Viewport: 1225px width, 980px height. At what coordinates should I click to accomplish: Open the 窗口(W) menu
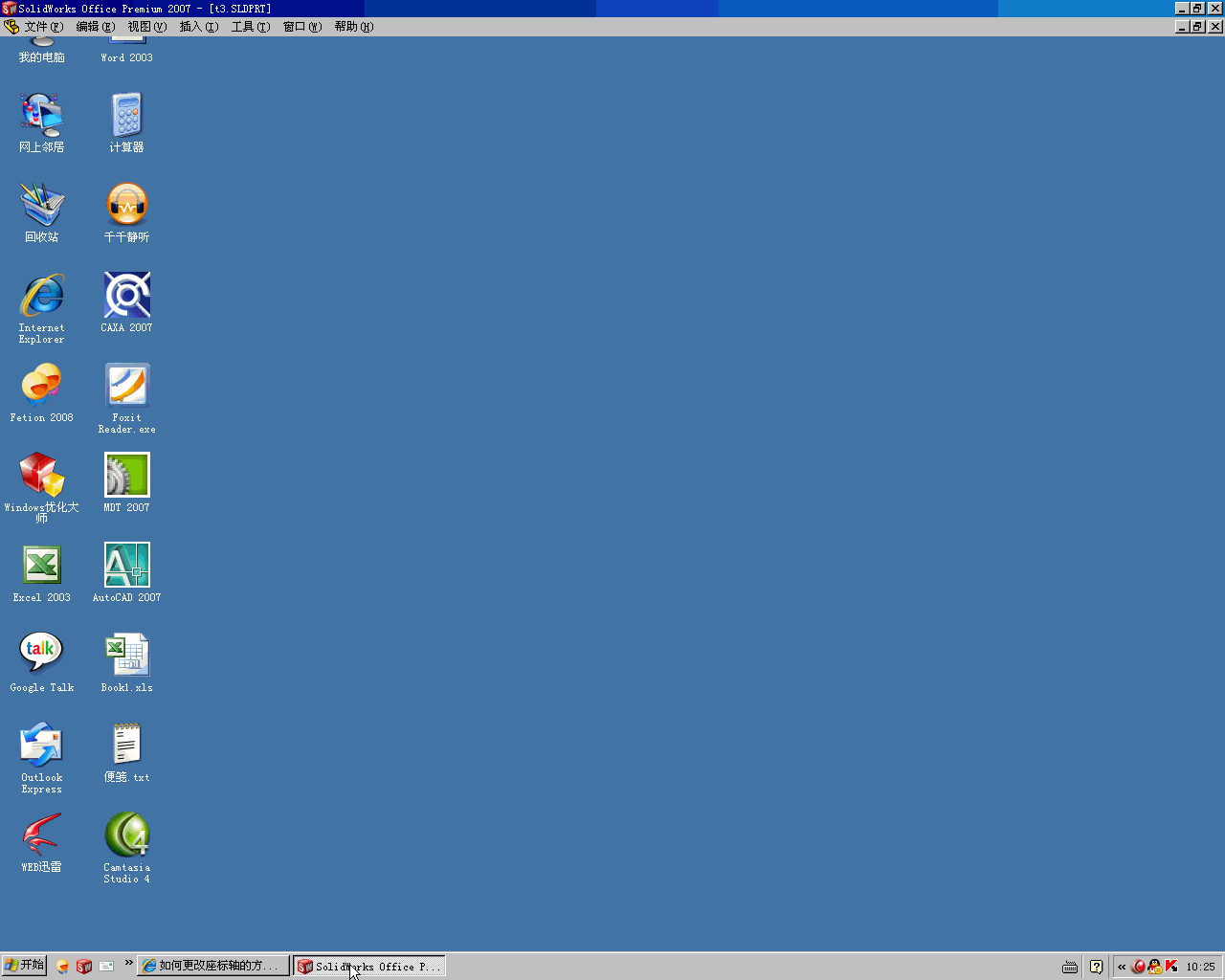(301, 27)
